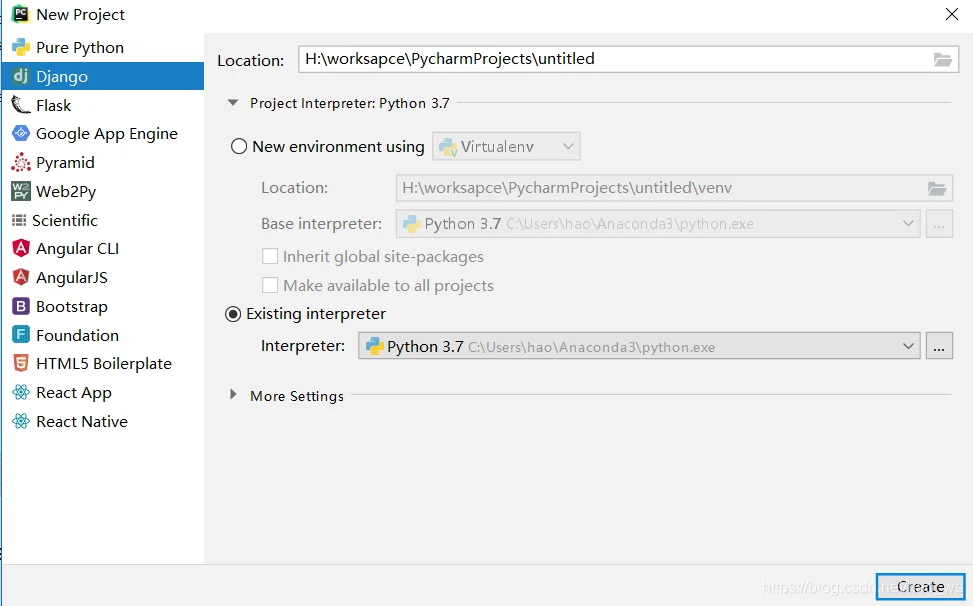Pick the Google App Engine icon
Image resolution: width=973 pixels, height=606 pixels.
(x=20, y=134)
